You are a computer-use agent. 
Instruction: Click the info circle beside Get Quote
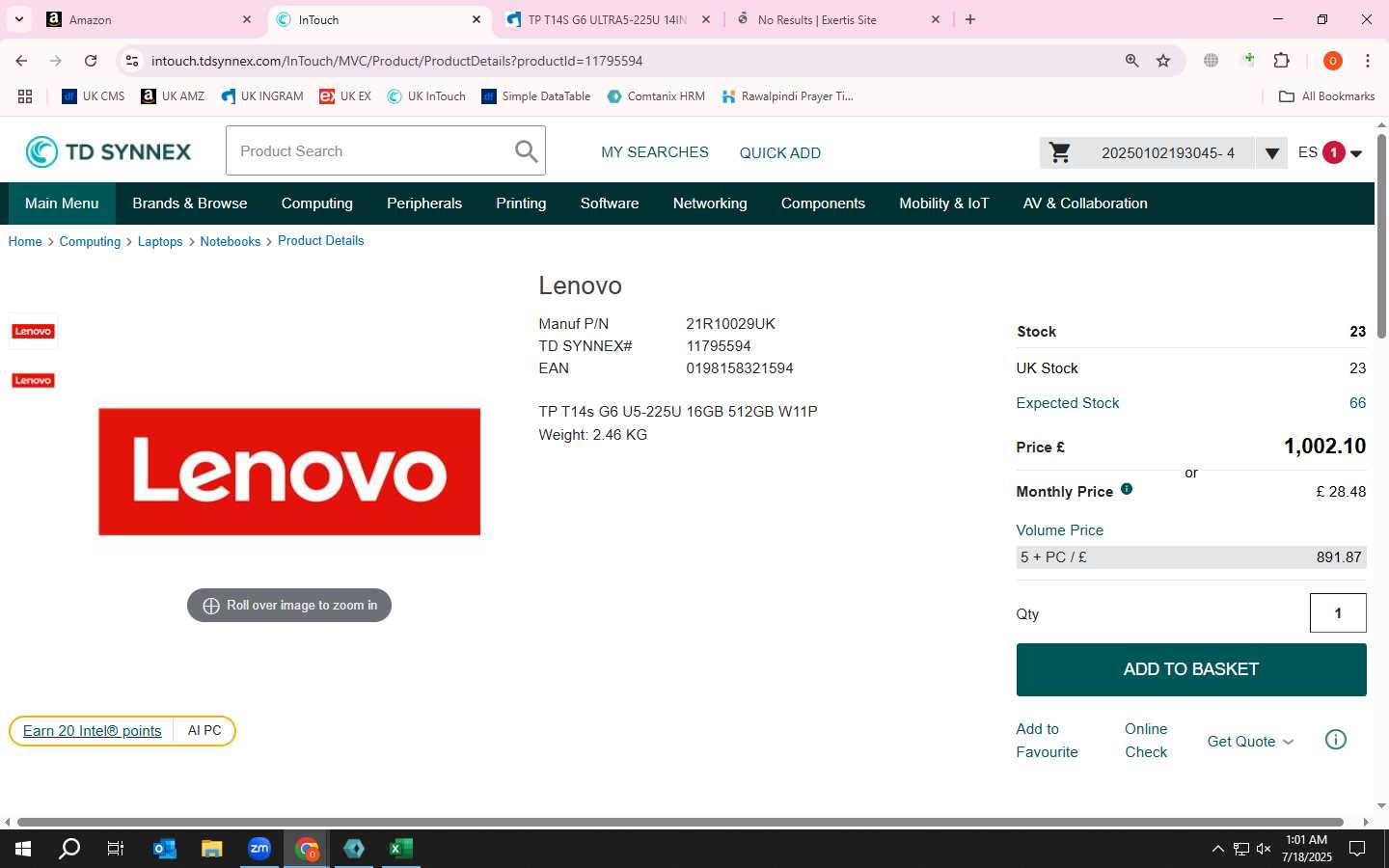[1335, 740]
